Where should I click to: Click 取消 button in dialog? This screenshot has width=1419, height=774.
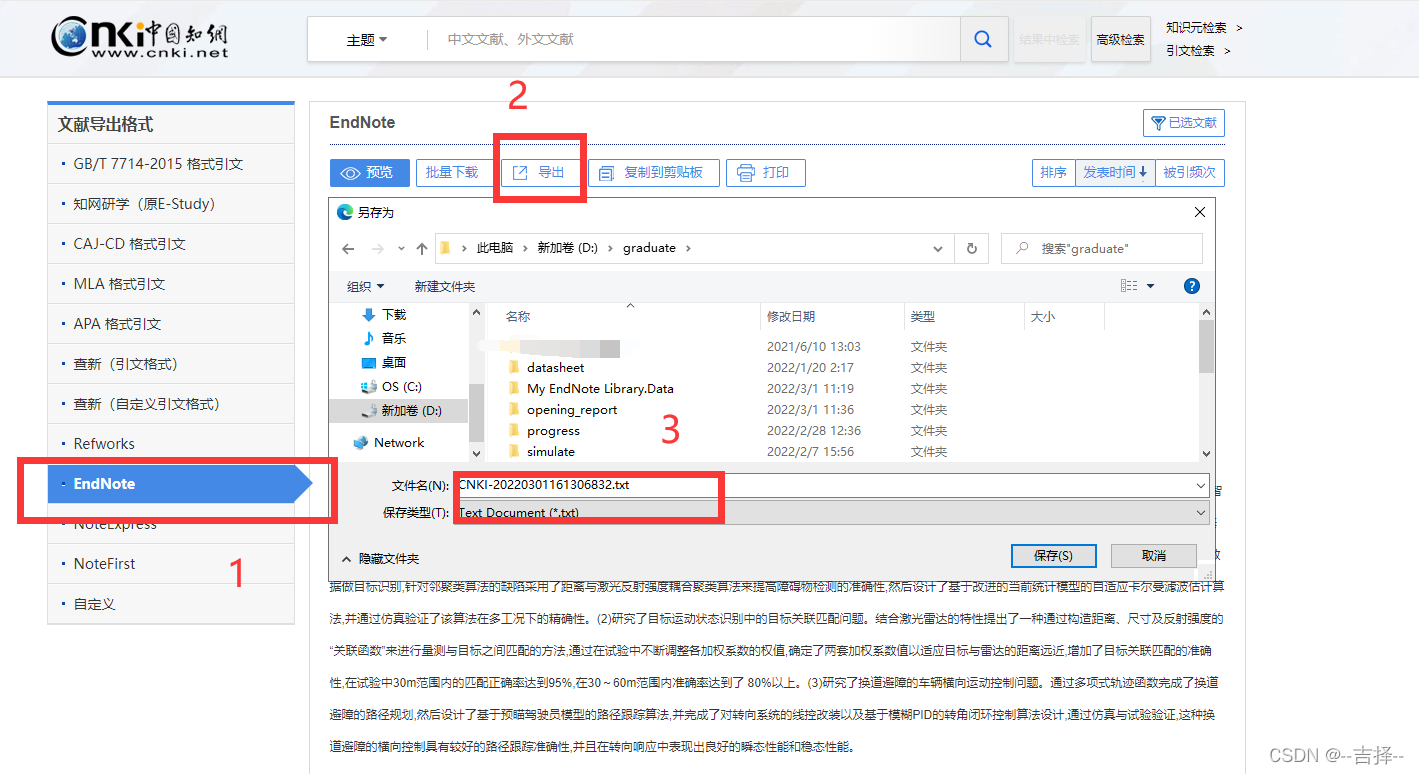click(x=1154, y=555)
